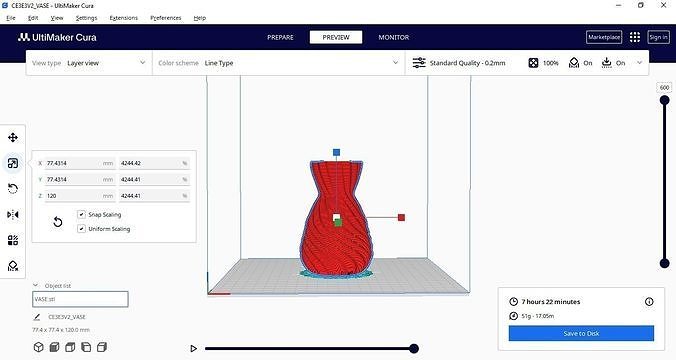Select the Support Blocker tool
The image size is (676, 360).
13,266
